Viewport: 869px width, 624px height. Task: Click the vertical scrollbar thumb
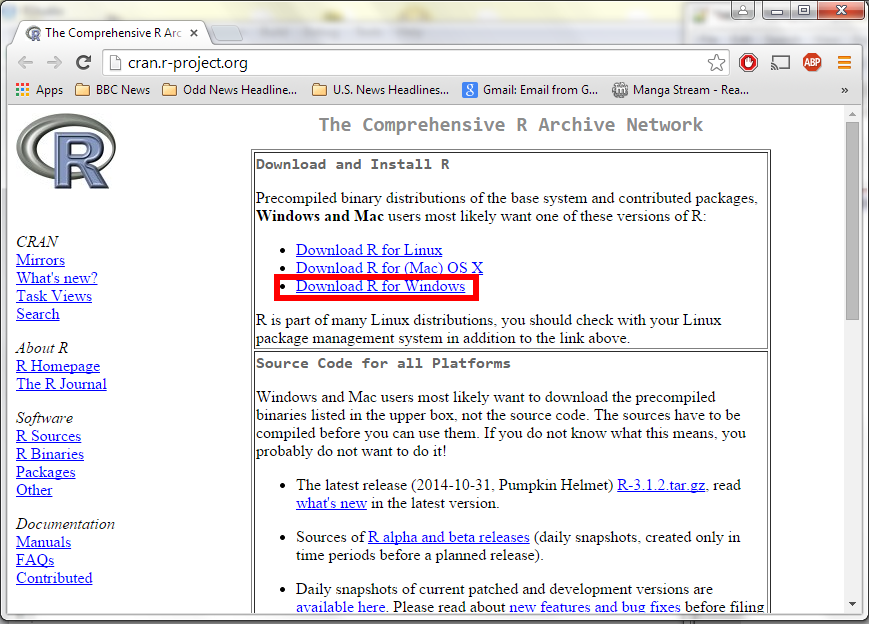852,221
